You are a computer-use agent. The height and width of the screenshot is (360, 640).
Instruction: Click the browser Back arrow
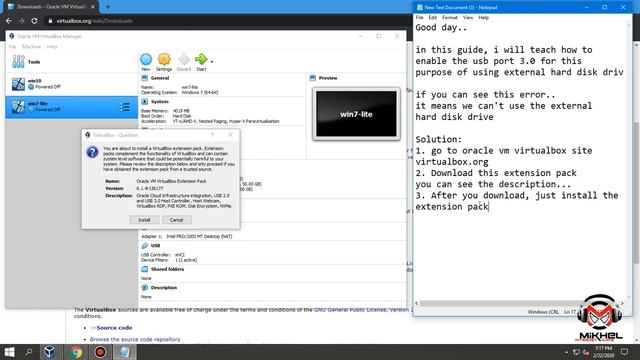(x=9, y=20)
